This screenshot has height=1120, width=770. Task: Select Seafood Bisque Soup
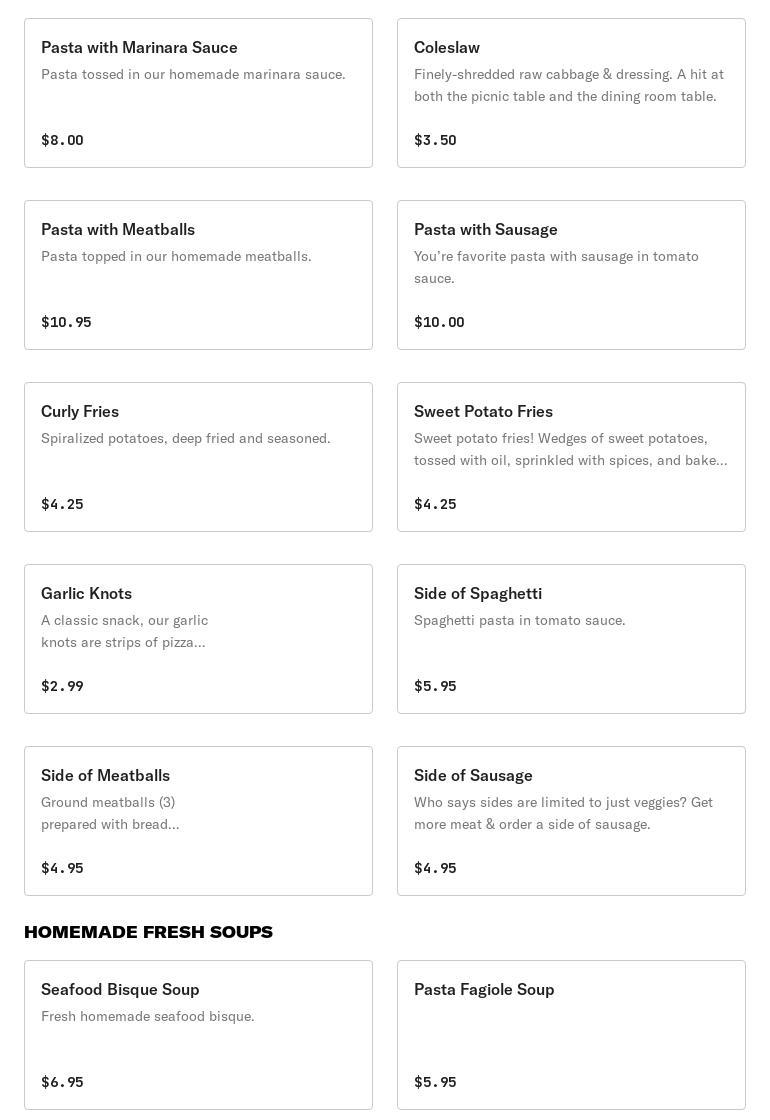click(x=198, y=1035)
